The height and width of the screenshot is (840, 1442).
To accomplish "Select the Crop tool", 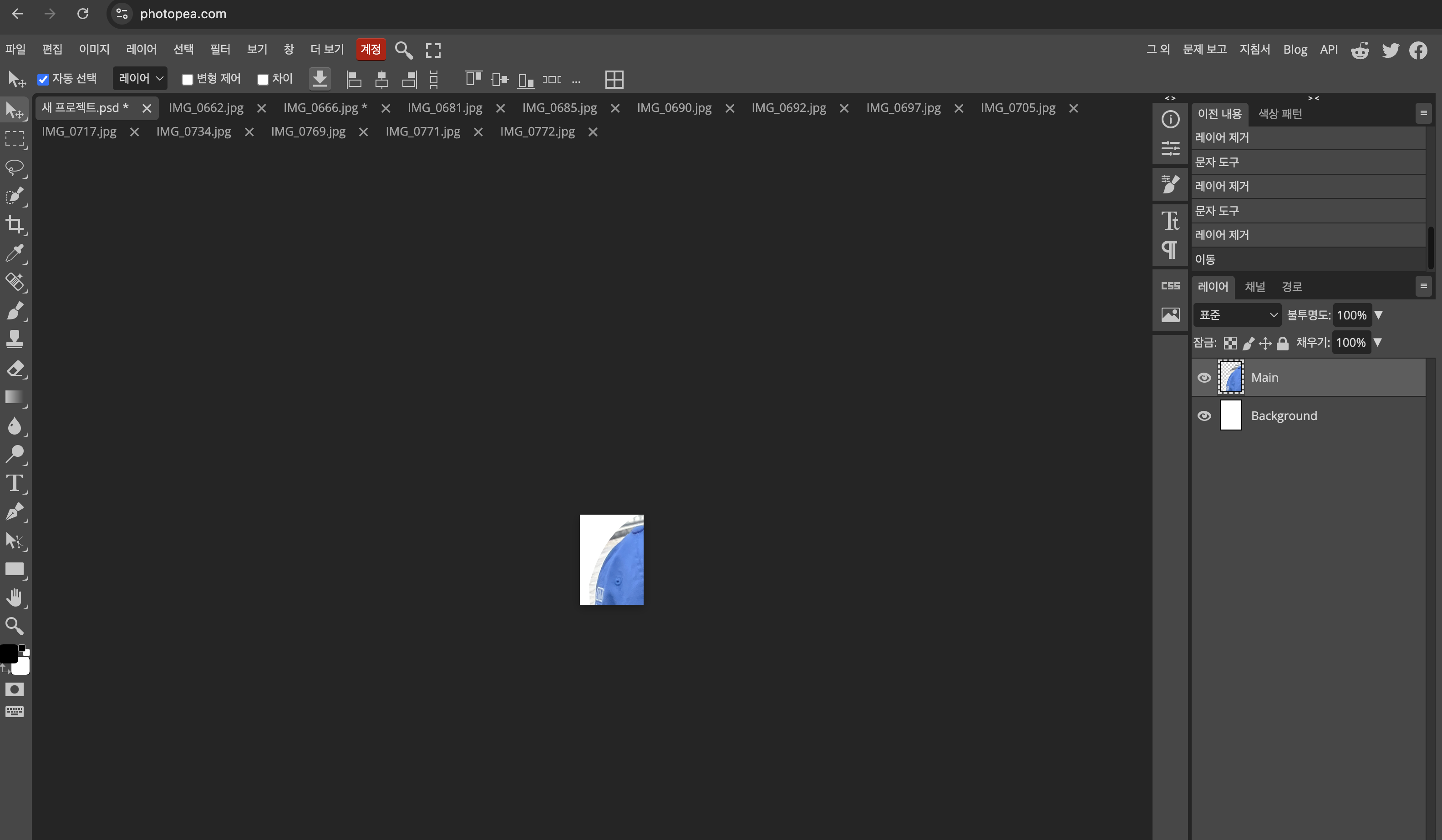I will click(x=15, y=224).
